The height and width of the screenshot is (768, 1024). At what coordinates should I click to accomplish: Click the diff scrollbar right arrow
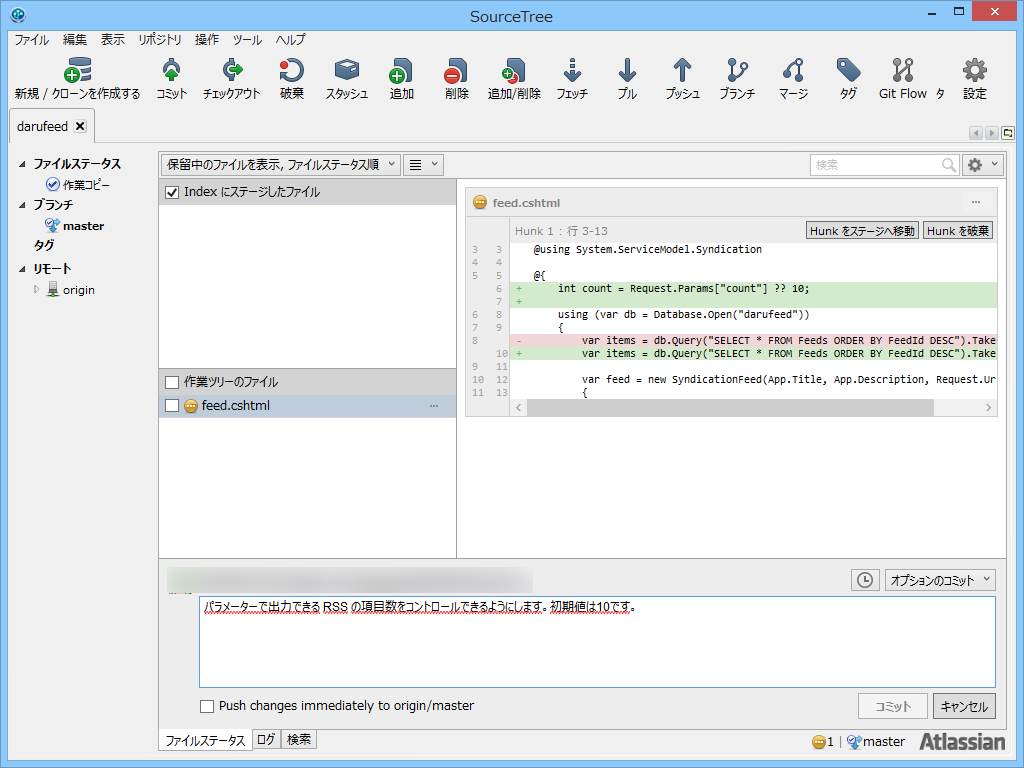coord(988,408)
